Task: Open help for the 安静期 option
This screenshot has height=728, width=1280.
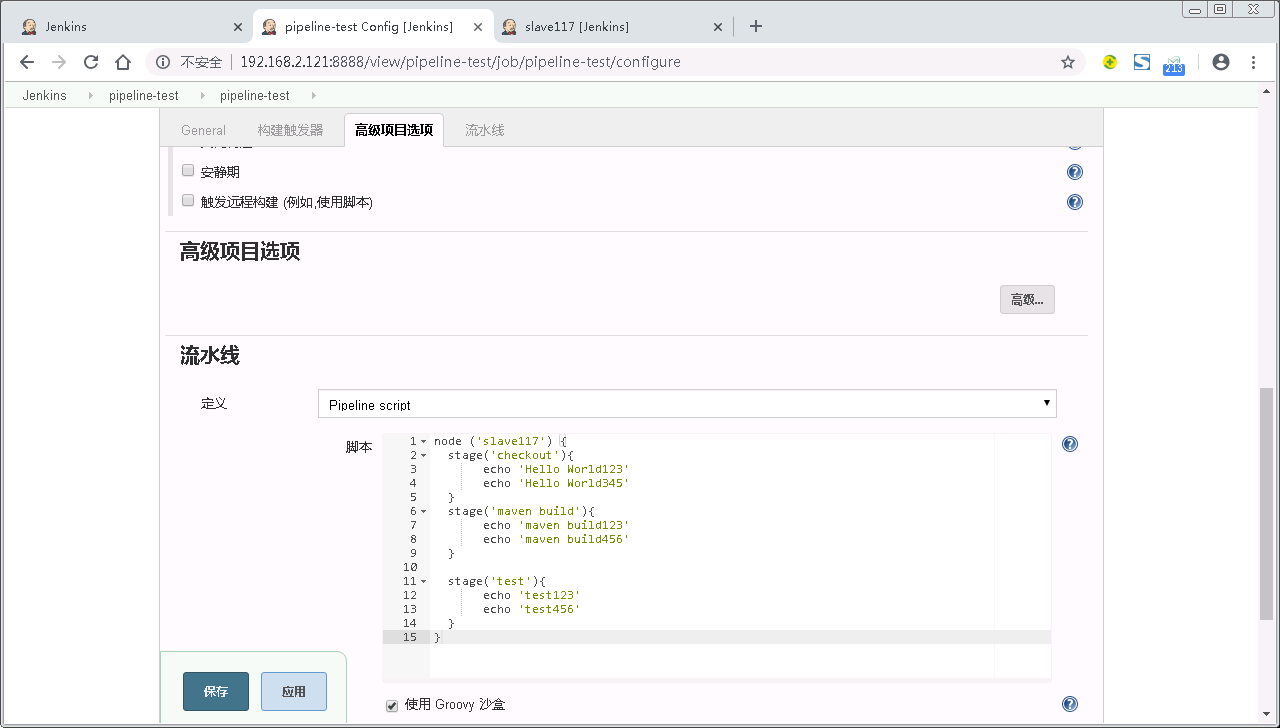Action: point(1075,172)
